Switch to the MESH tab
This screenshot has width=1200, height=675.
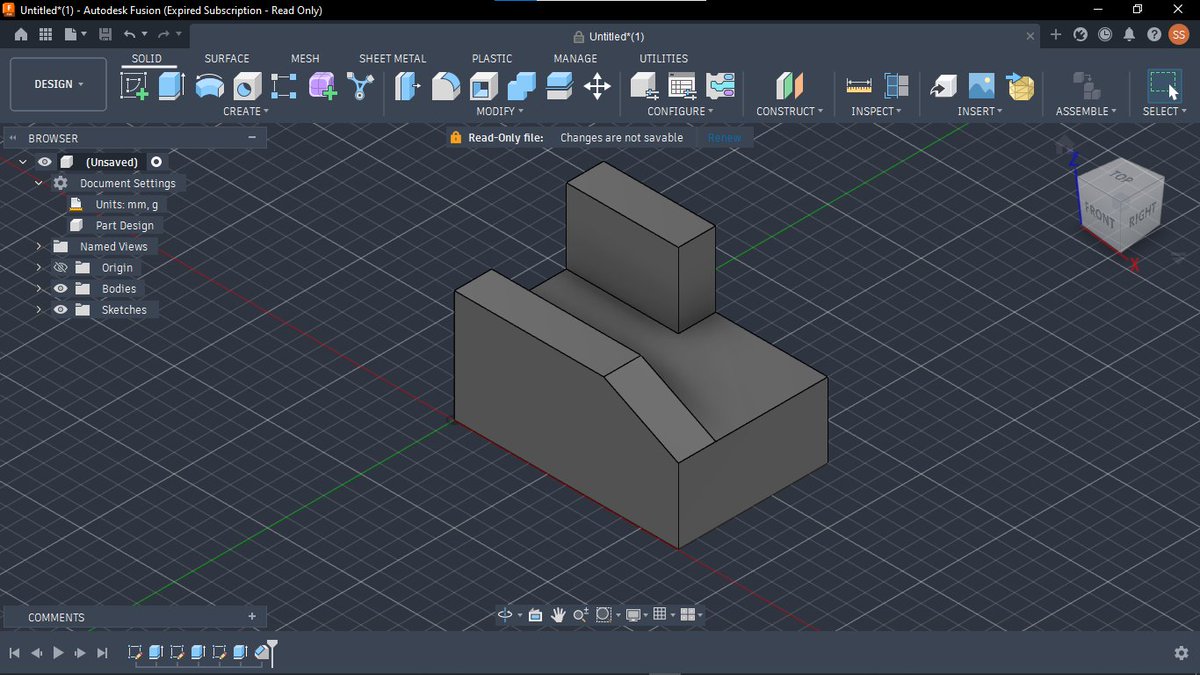click(x=305, y=59)
